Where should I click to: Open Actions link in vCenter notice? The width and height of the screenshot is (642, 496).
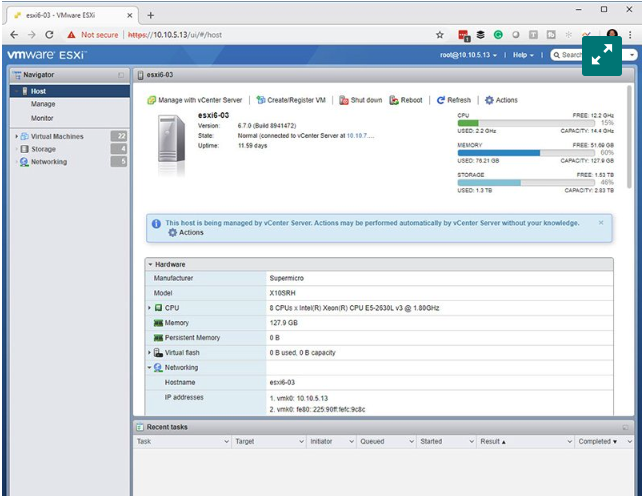(190, 232)
